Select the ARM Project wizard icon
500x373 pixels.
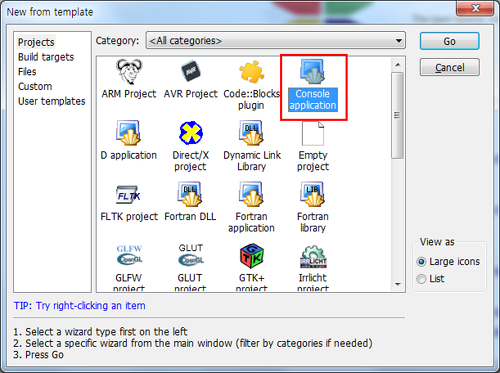[x=129, y=71]
